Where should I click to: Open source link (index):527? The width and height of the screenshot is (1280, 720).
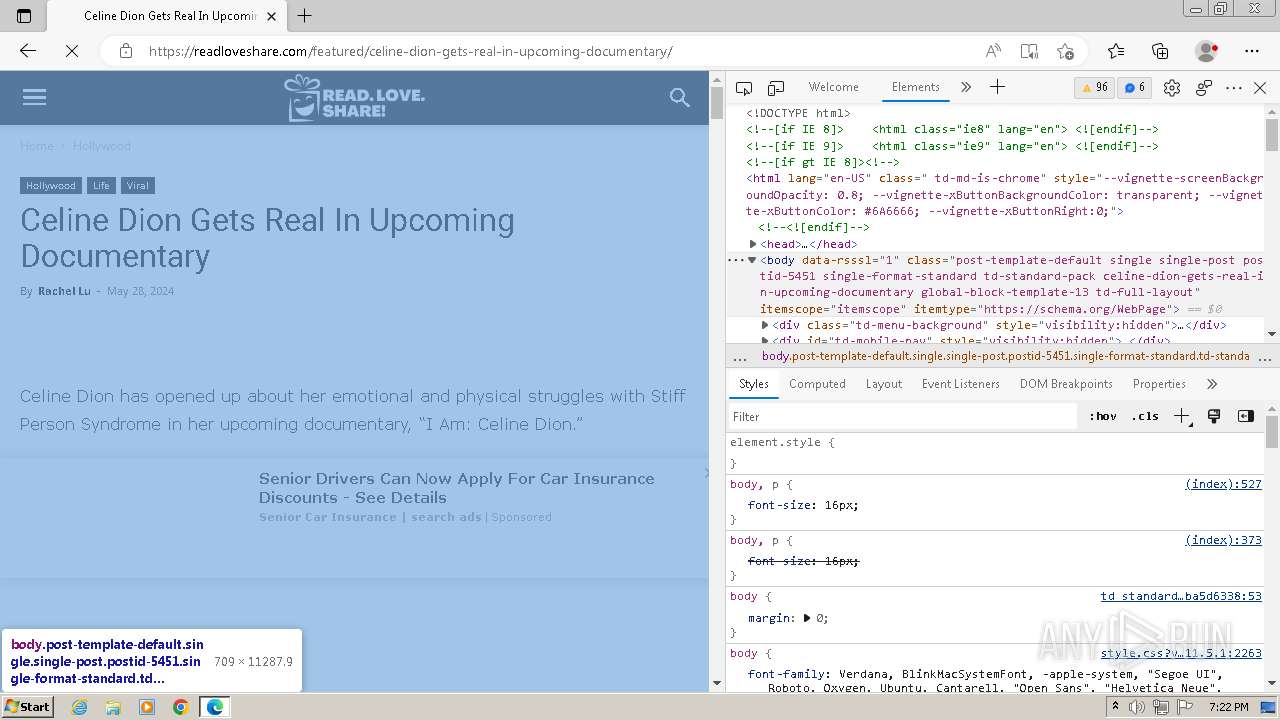[x=1223, y=484]
